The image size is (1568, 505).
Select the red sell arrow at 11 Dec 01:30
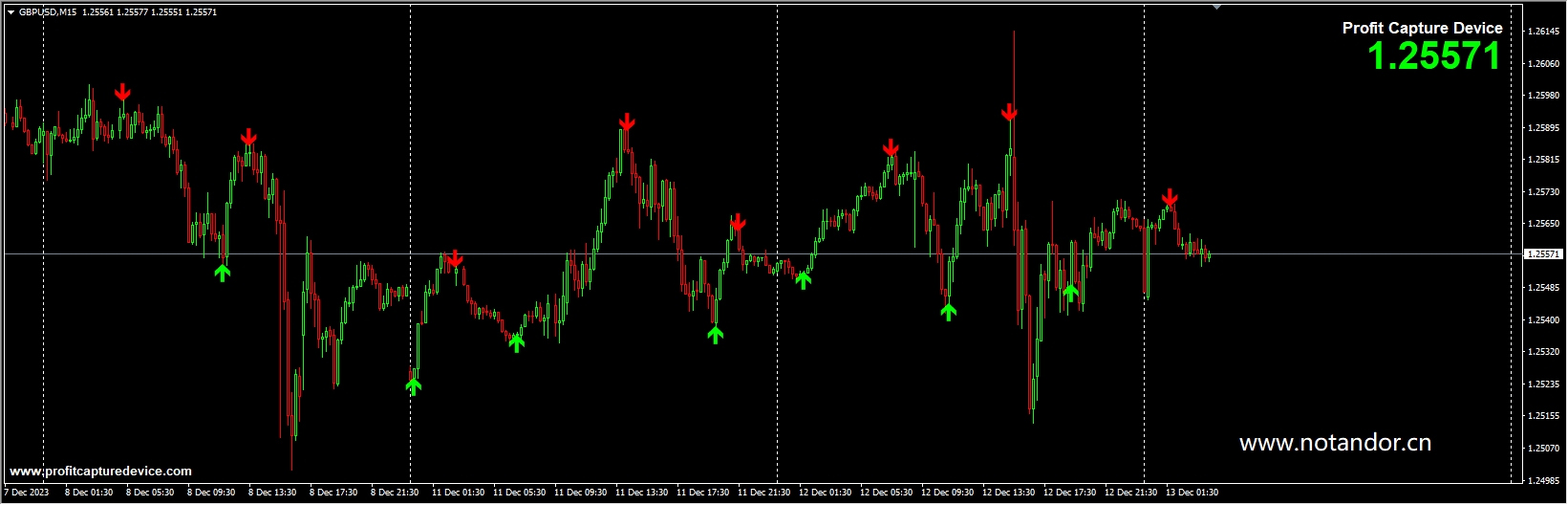tap(455, 258)
